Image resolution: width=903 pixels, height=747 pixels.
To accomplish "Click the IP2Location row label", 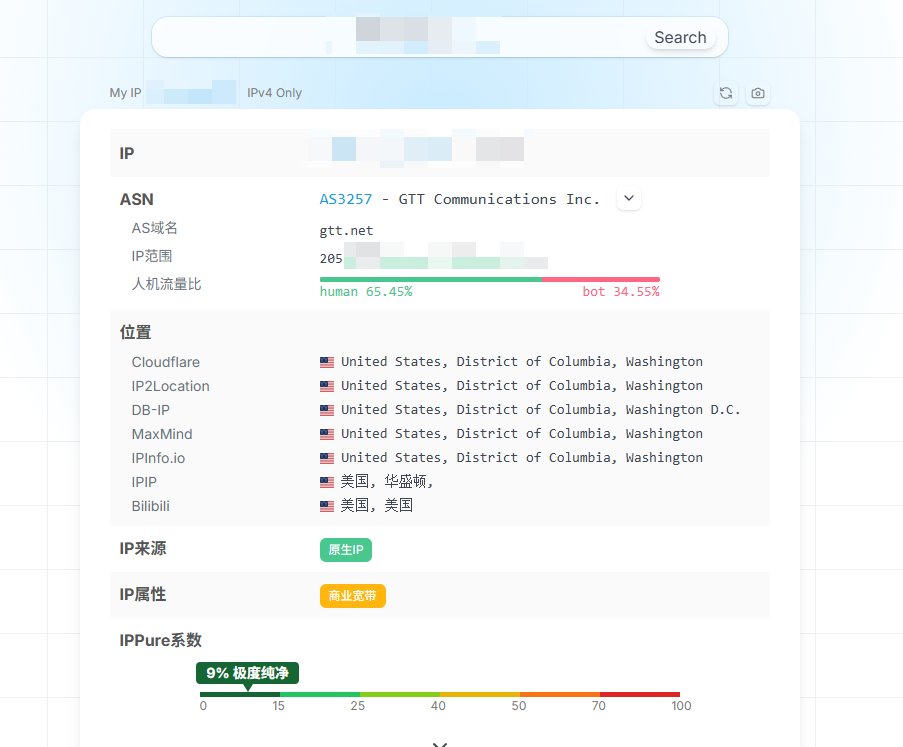I will (x=170, y=386).
